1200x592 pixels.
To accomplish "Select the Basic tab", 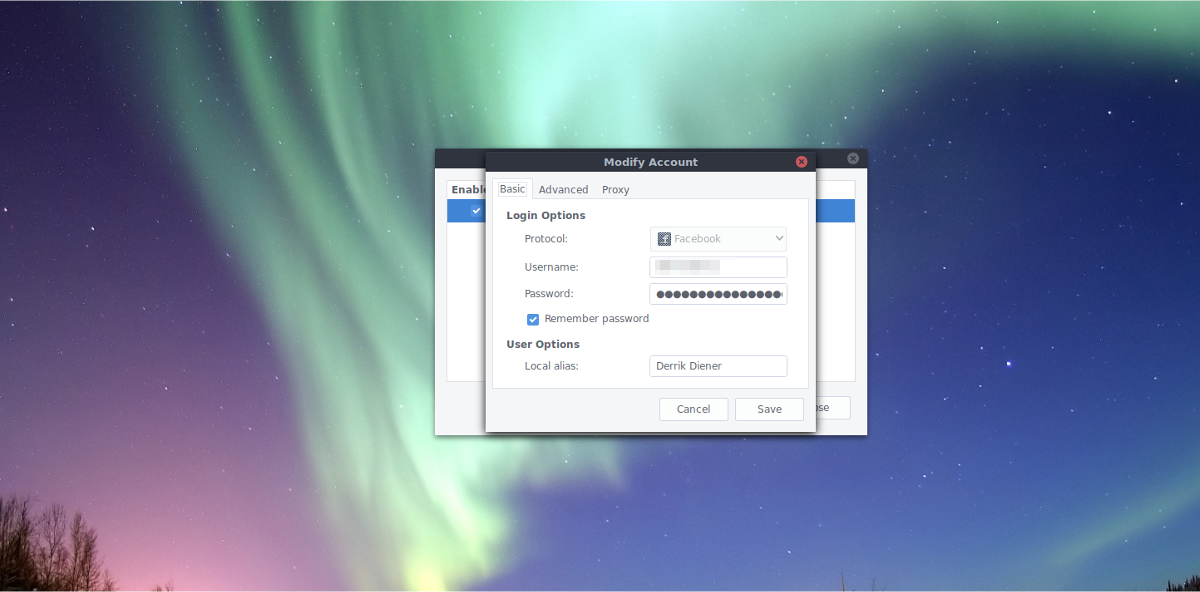I will point(512,188).
